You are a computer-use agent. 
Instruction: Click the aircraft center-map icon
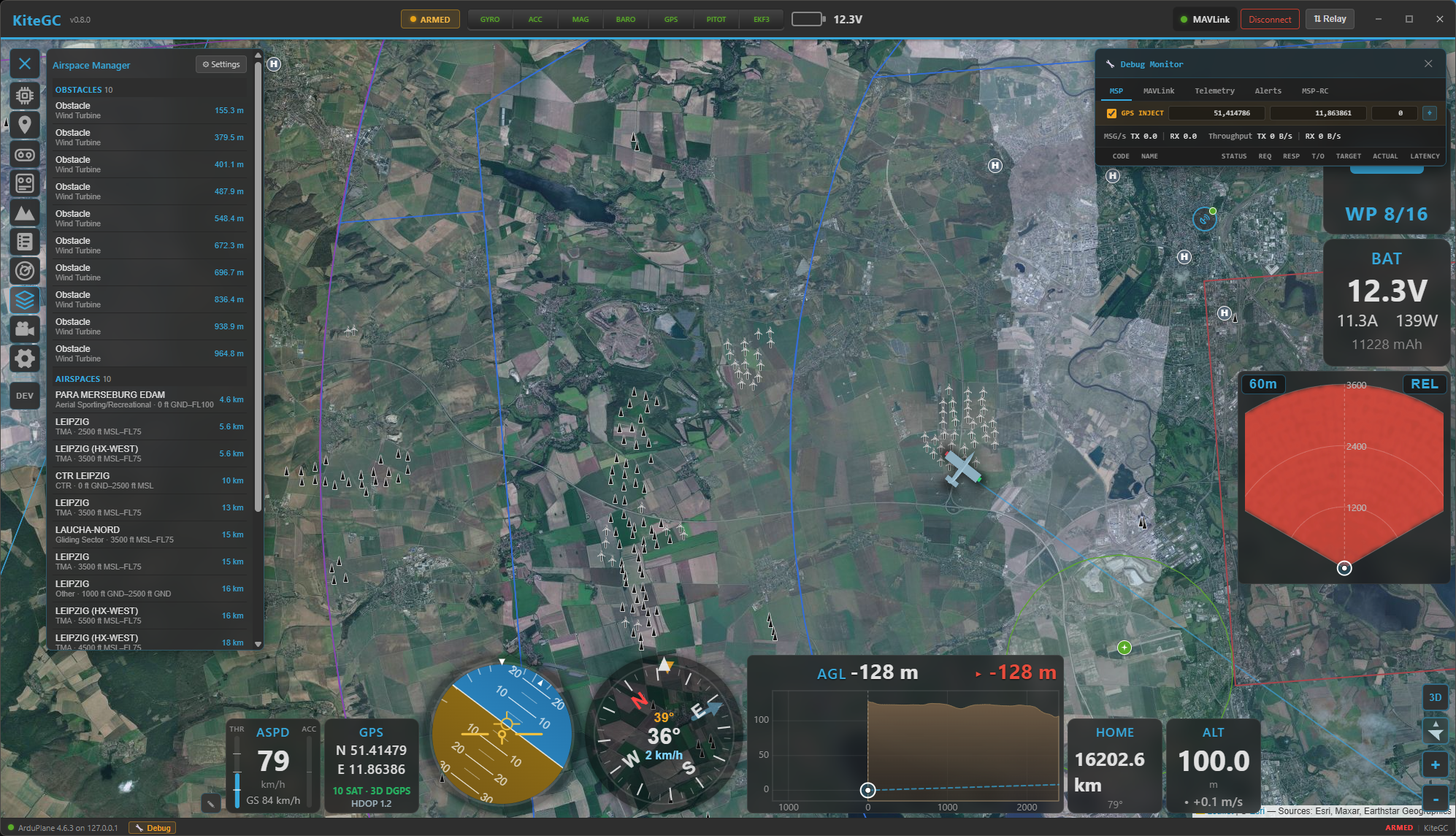point(1436,730)
